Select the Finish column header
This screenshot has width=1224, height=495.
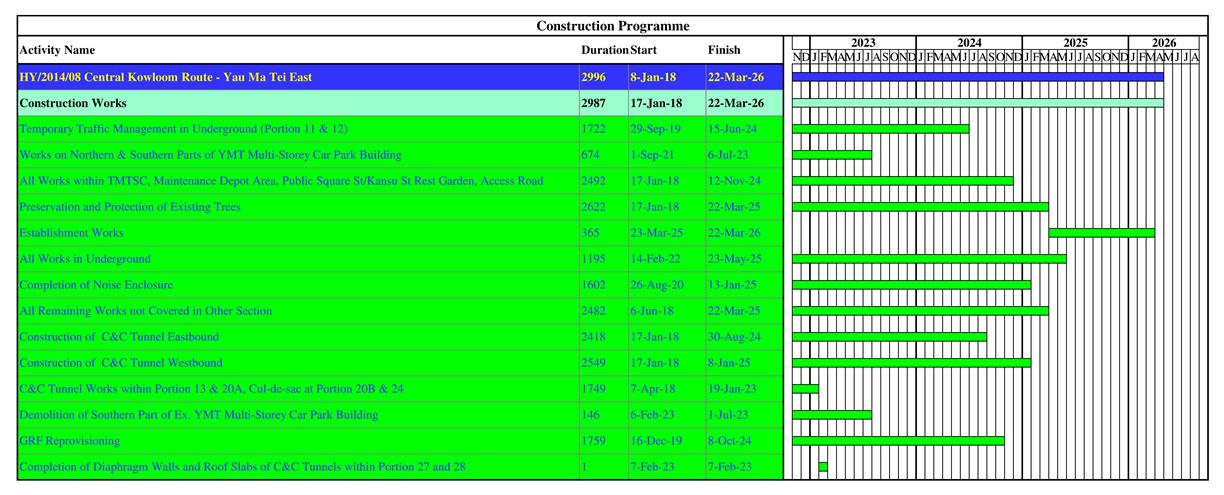click(724, 50)
